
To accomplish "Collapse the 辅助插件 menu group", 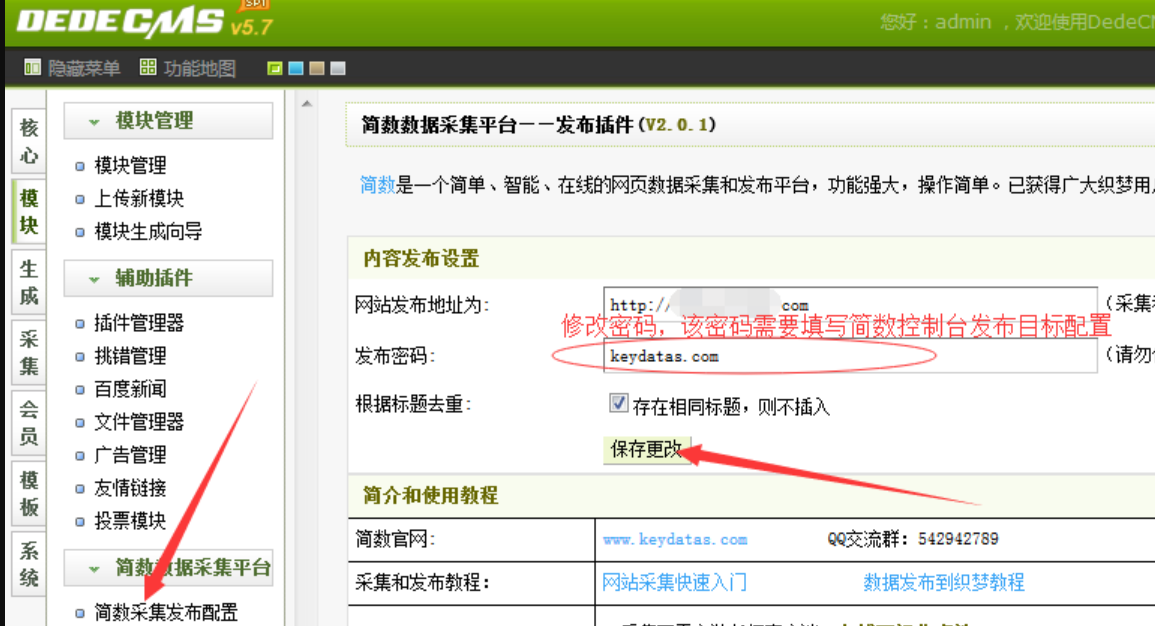I will [168, 278].
